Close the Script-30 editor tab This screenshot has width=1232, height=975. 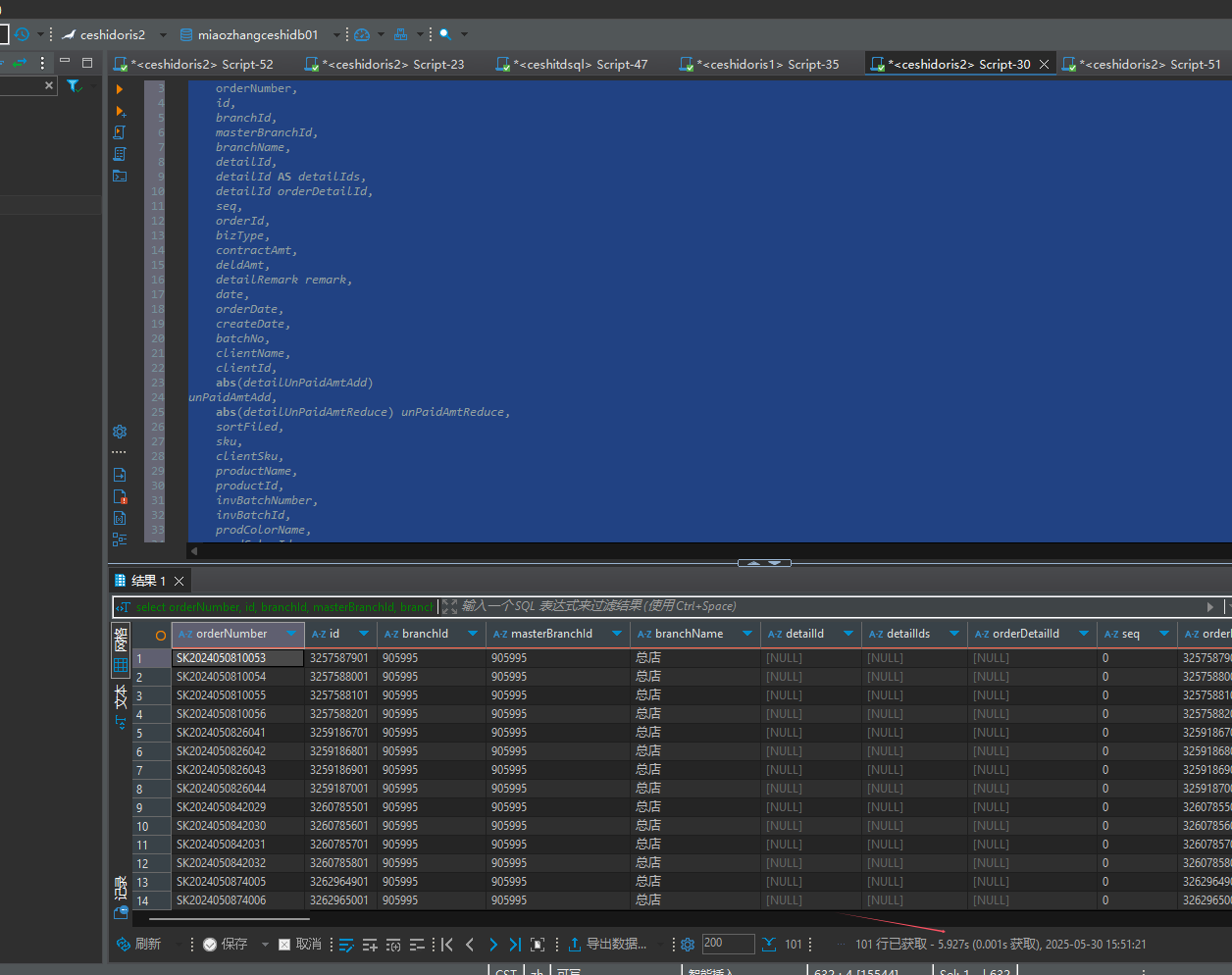pos(1044,64)
